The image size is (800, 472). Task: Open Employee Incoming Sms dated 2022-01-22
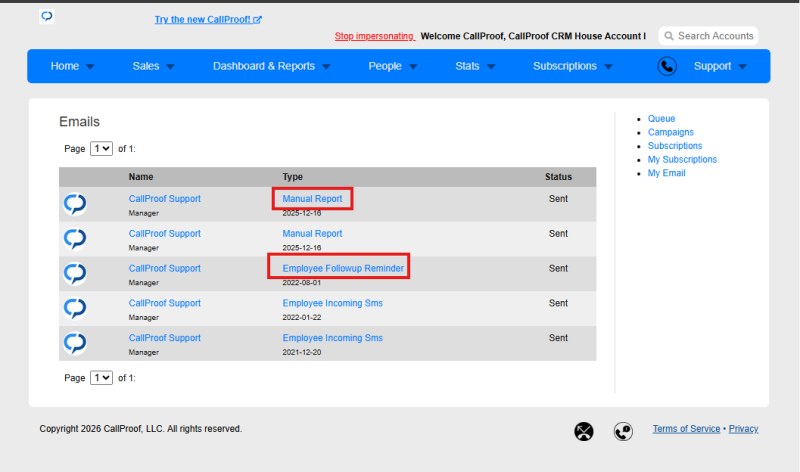tap(333, 303)
